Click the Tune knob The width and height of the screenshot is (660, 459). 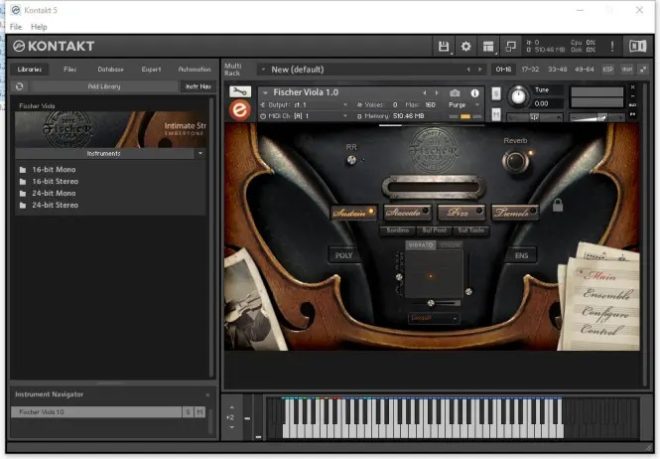[x=518, y=96]
